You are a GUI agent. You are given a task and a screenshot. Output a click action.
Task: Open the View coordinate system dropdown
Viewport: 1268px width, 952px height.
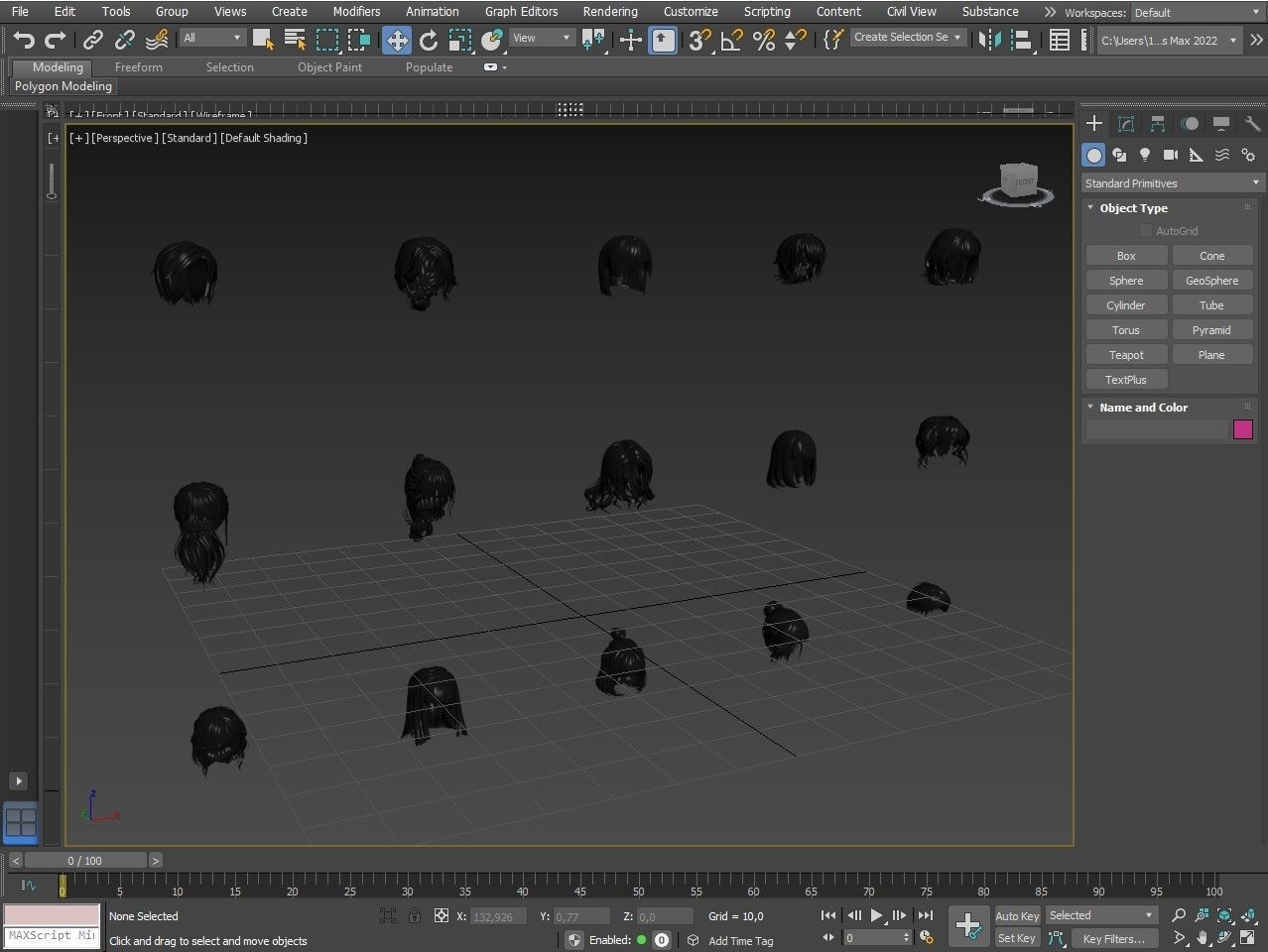pyautogui.click(x=542, y=38)
